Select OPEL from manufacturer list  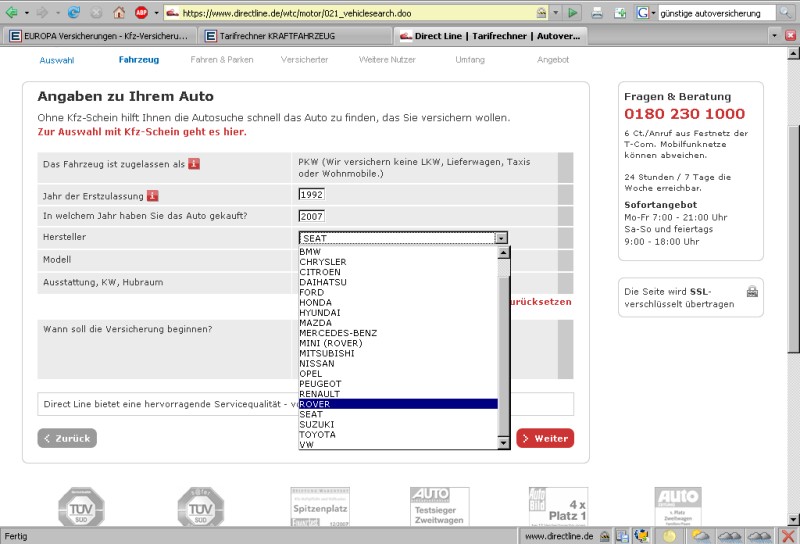398,374
